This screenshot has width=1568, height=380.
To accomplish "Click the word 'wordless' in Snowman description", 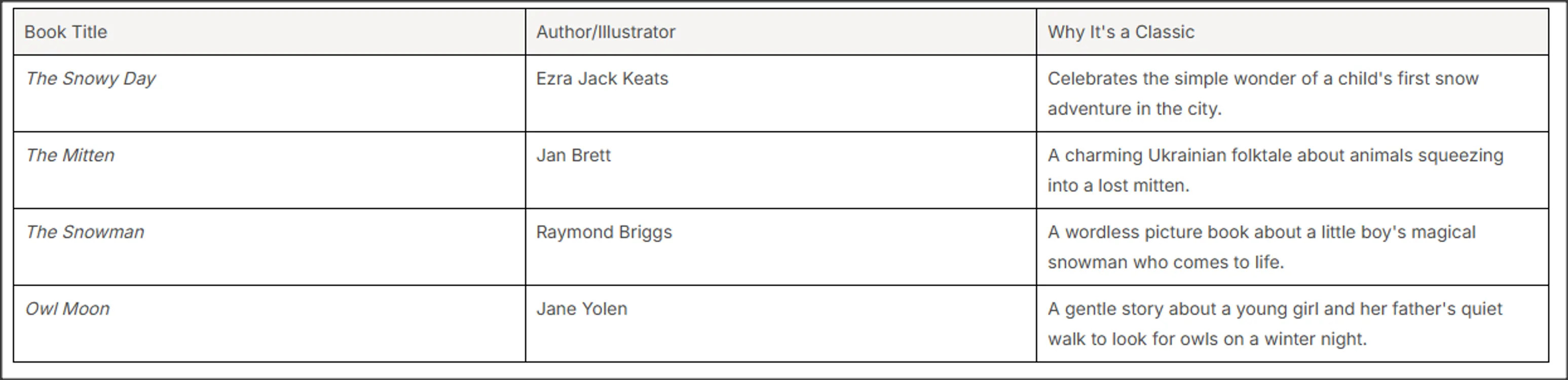I will 1102,232.
